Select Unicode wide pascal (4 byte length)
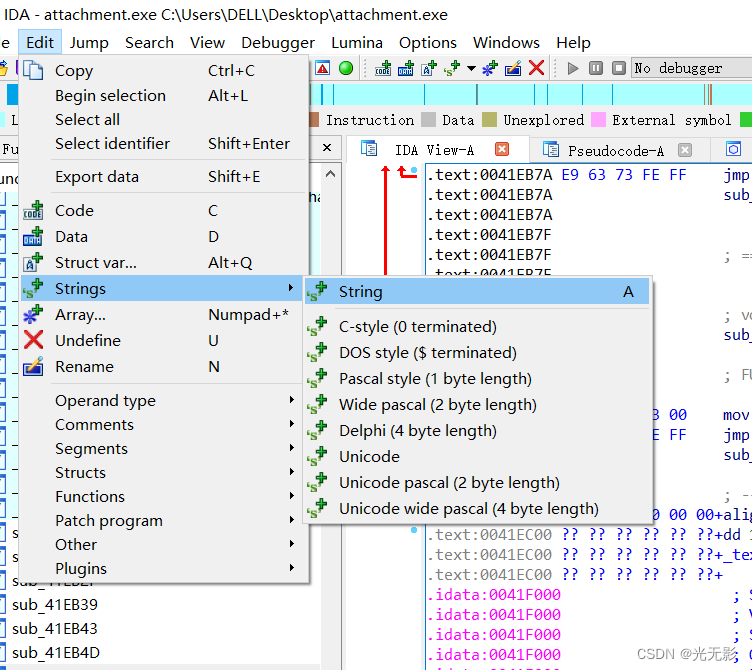The image size is (752, 670). (x=477, y=508)
